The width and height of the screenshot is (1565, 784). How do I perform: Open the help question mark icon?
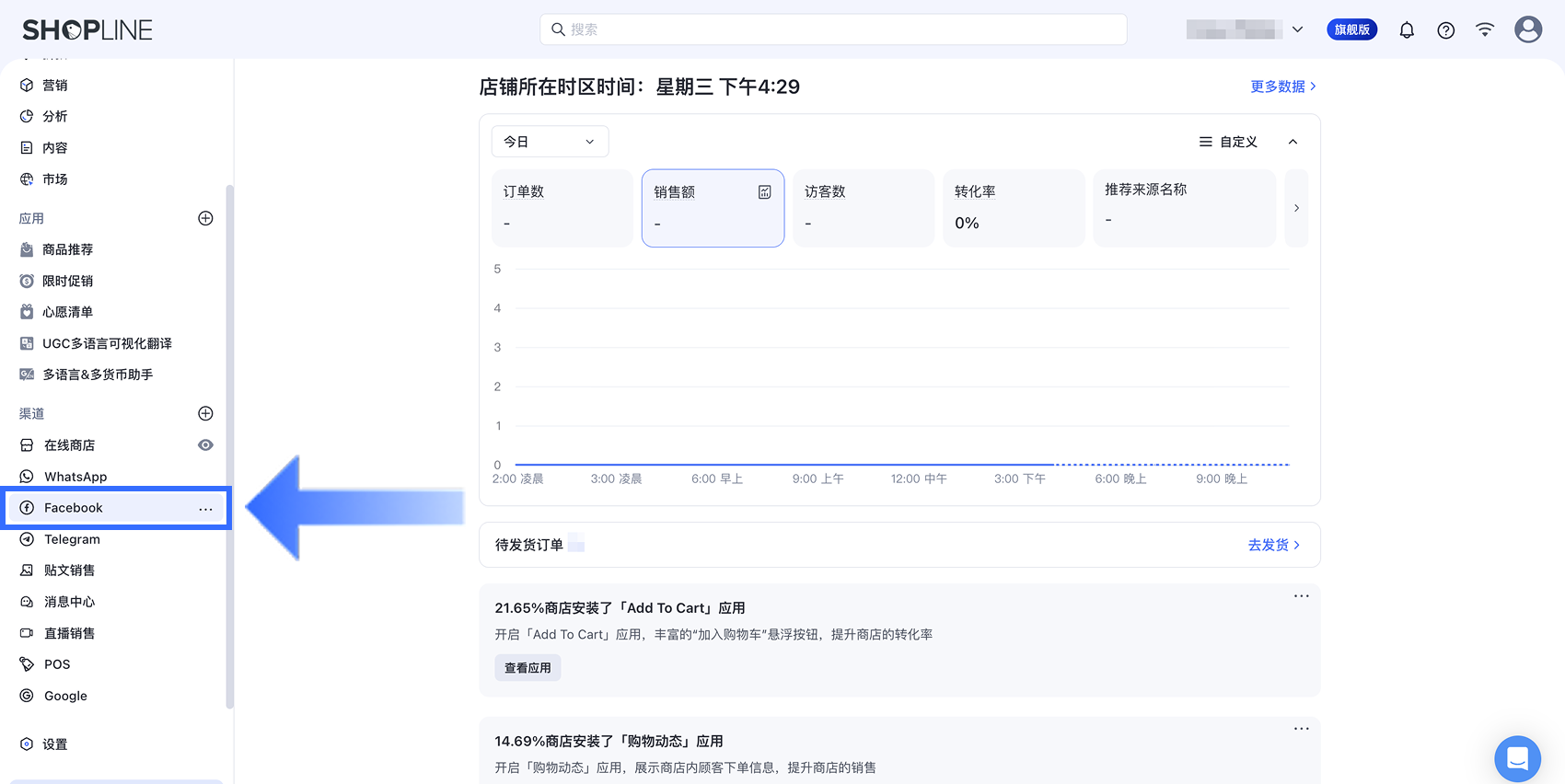[1446, 30]
